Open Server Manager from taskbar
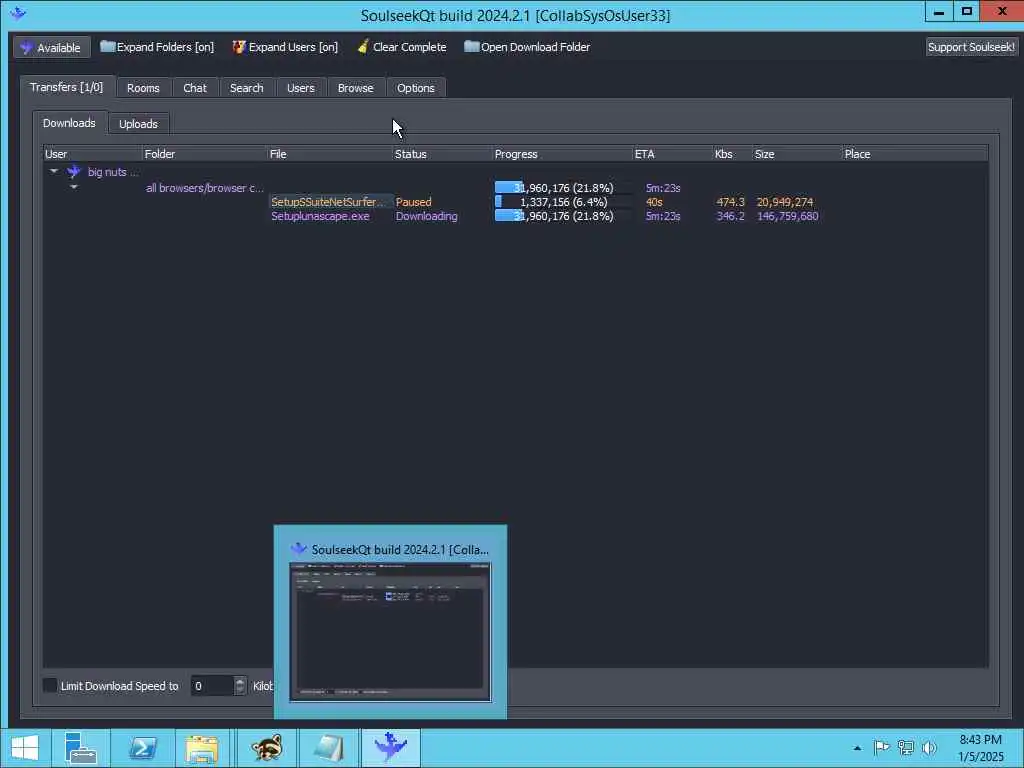1024x768 pixels. pyautogui.click(x=80, y=748)
